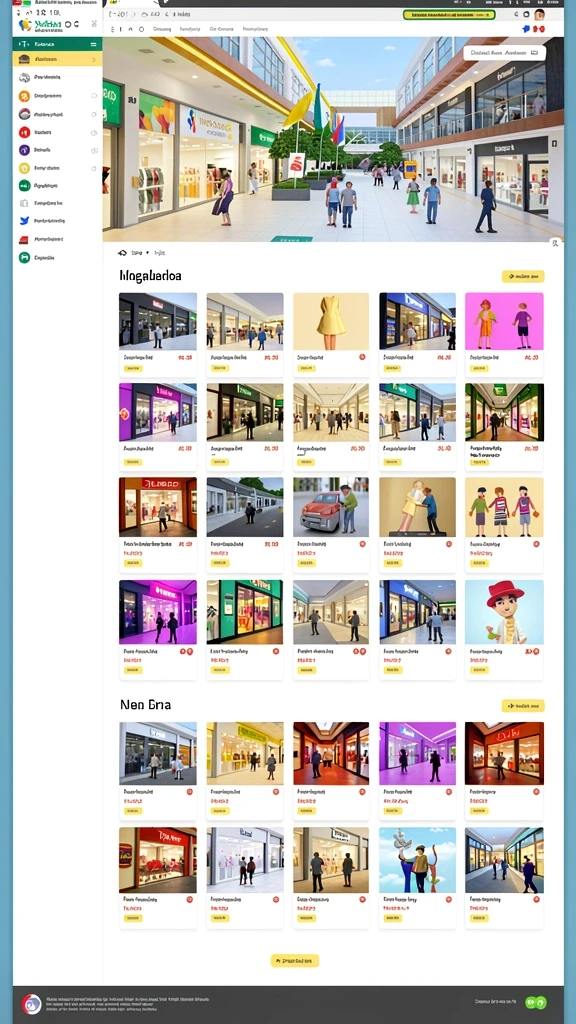The height and width of the screenshot is (1024, 576).
Task: Click the yellow button beside the first section heading
Action: coord(523,276)
